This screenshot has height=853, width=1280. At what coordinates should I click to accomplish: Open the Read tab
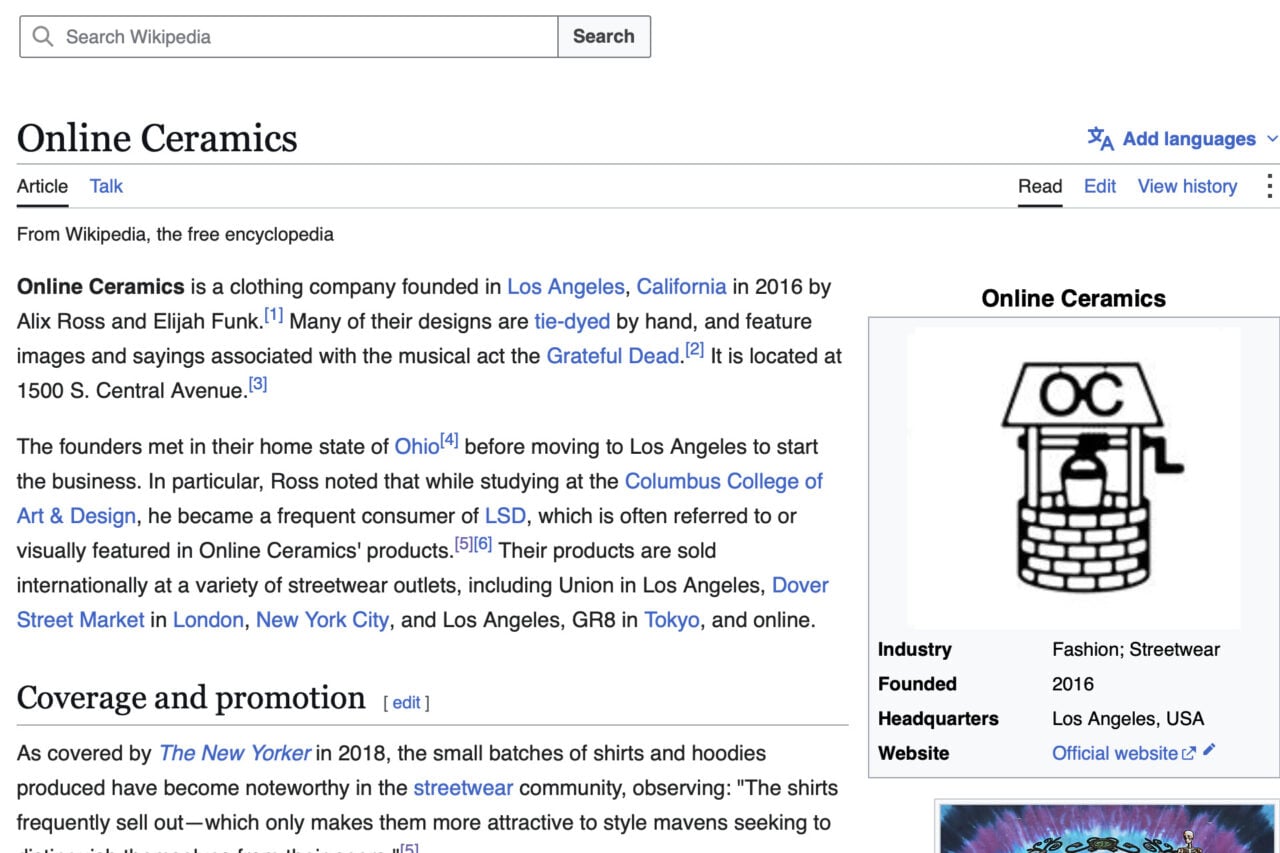click(1040, 186)
